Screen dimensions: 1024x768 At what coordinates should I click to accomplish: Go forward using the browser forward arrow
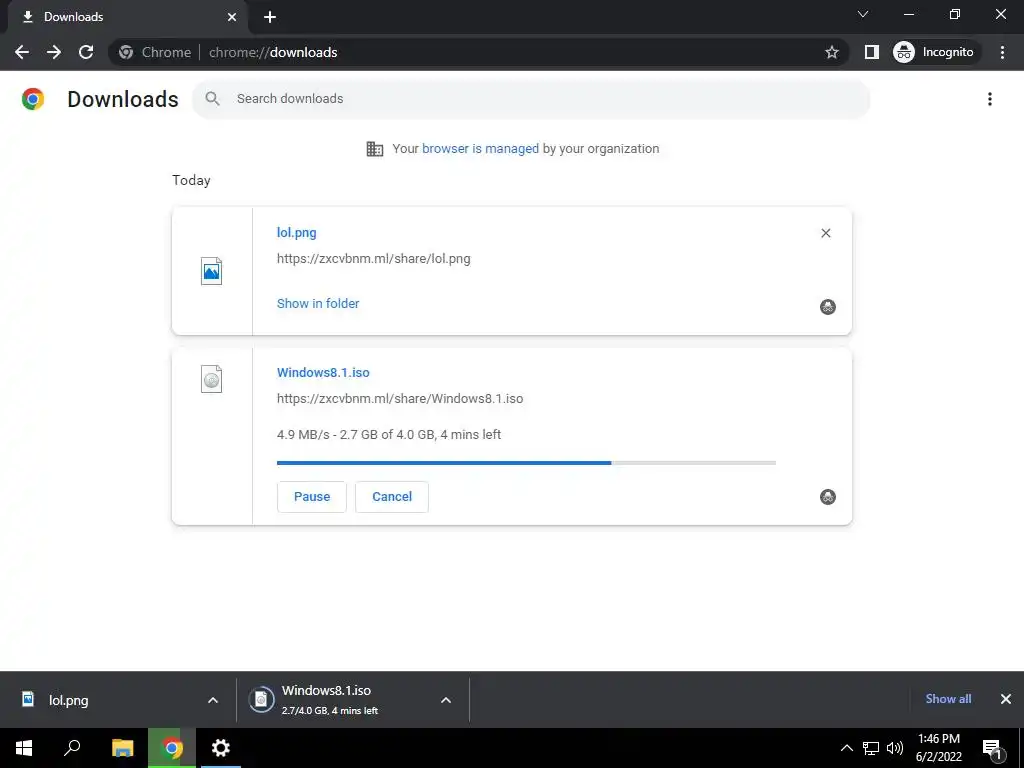(54, 52)
